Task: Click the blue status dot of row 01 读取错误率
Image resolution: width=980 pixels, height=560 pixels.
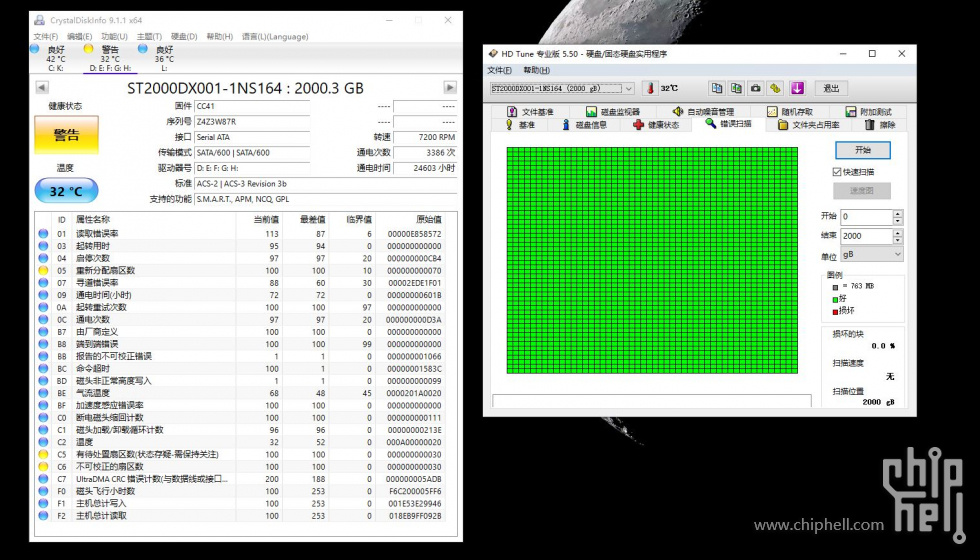Action: pos(43,234)
